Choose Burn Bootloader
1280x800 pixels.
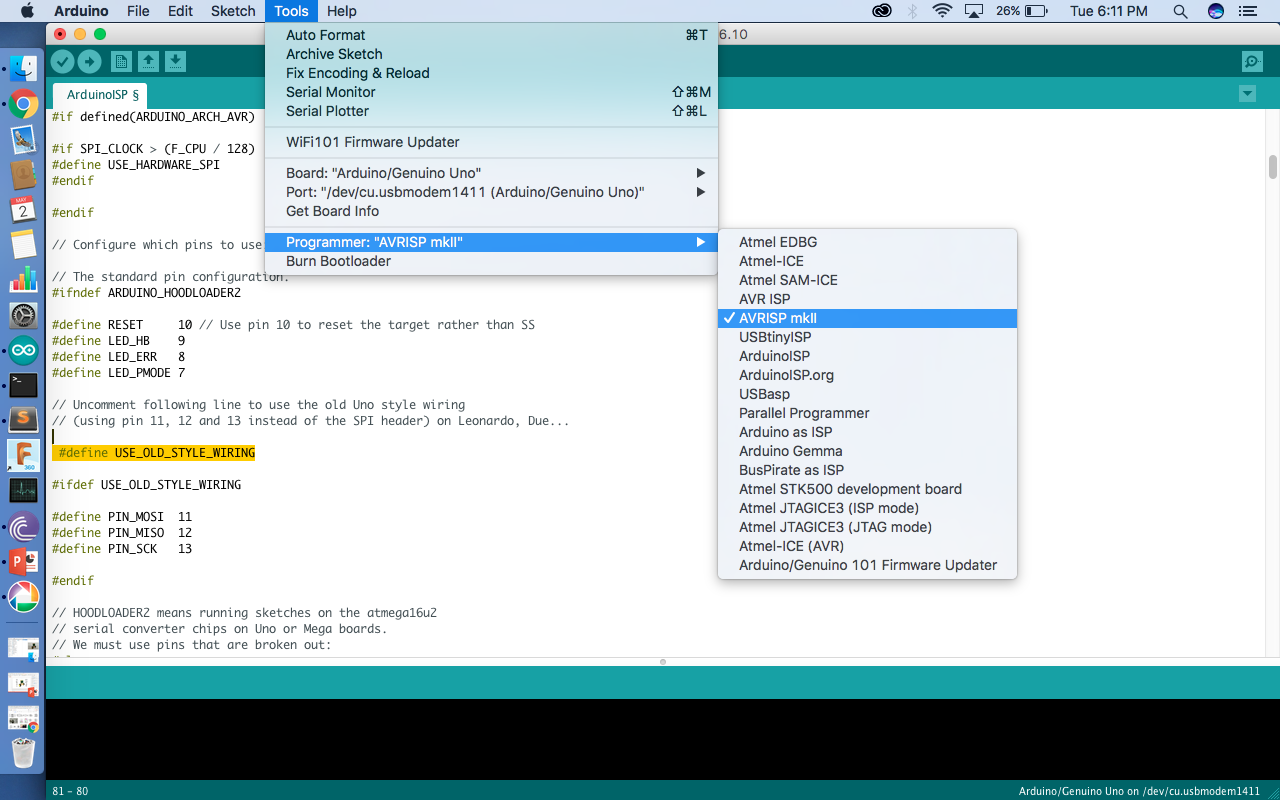pyautogui.click(x=491, y=261)
